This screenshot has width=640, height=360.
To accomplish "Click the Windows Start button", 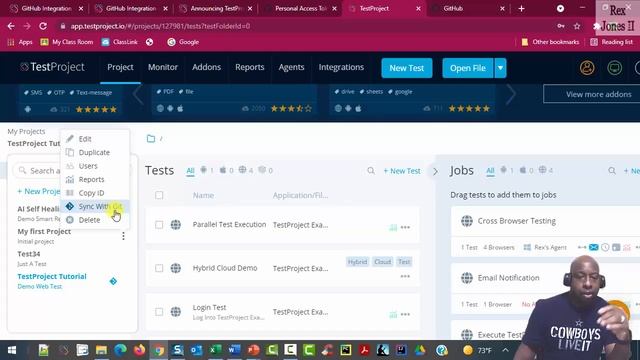I will click(12, 350).
